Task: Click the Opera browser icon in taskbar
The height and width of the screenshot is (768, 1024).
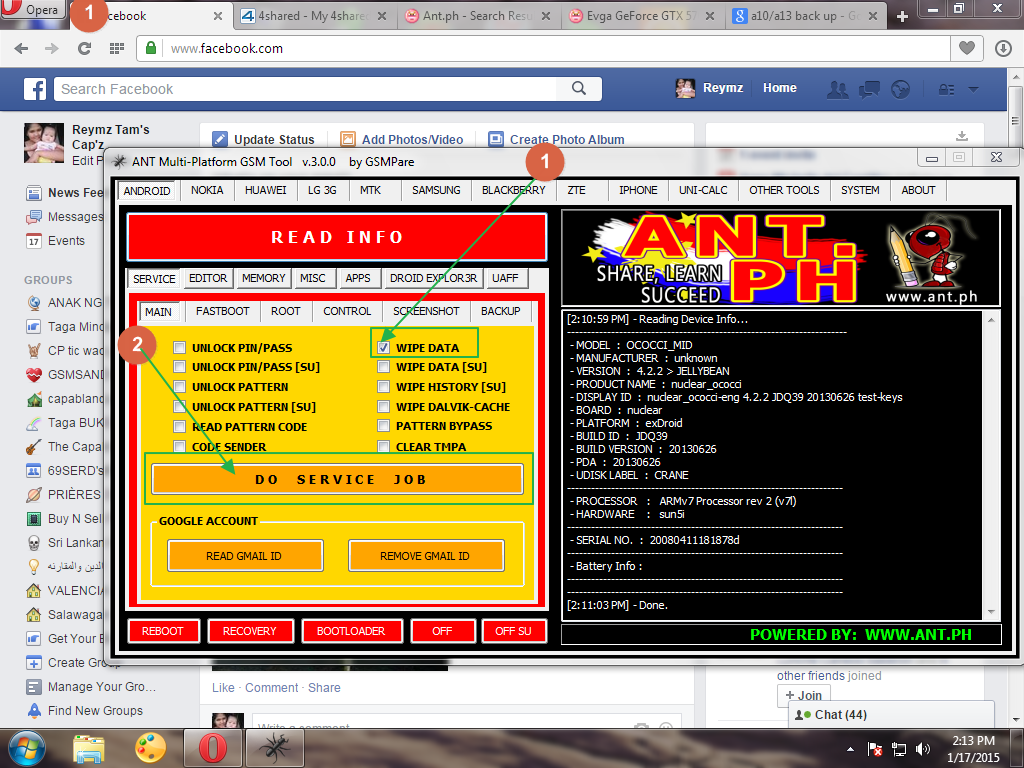Action: point(211,748)
